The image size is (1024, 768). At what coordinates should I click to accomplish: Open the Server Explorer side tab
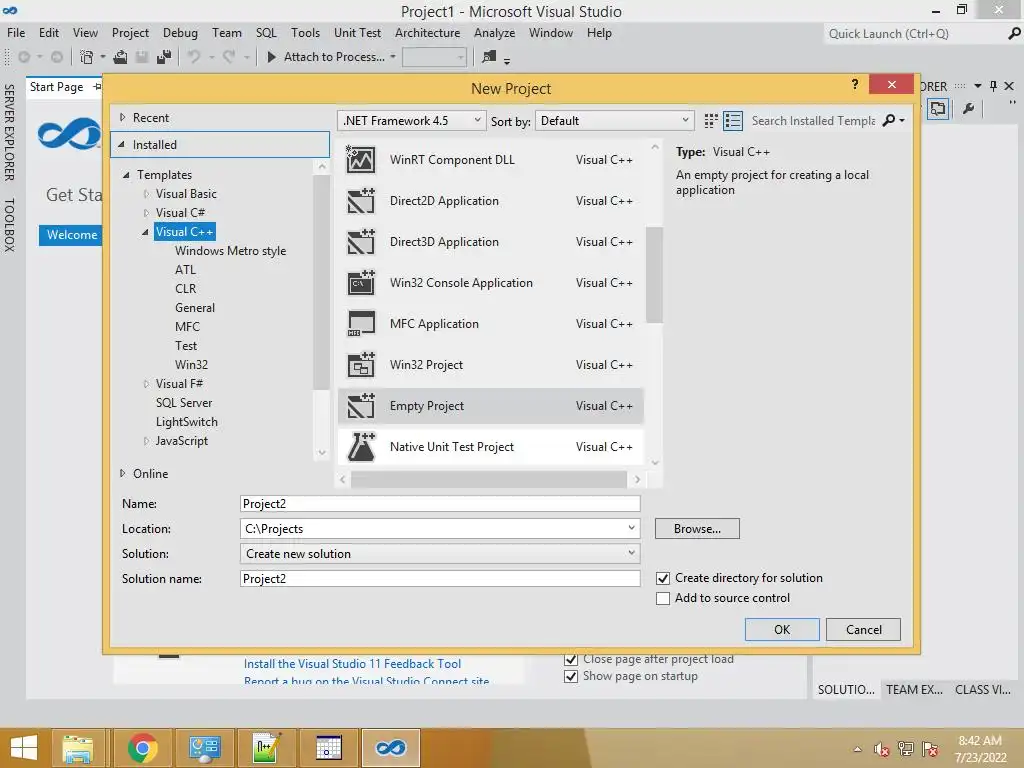[9, 133]
